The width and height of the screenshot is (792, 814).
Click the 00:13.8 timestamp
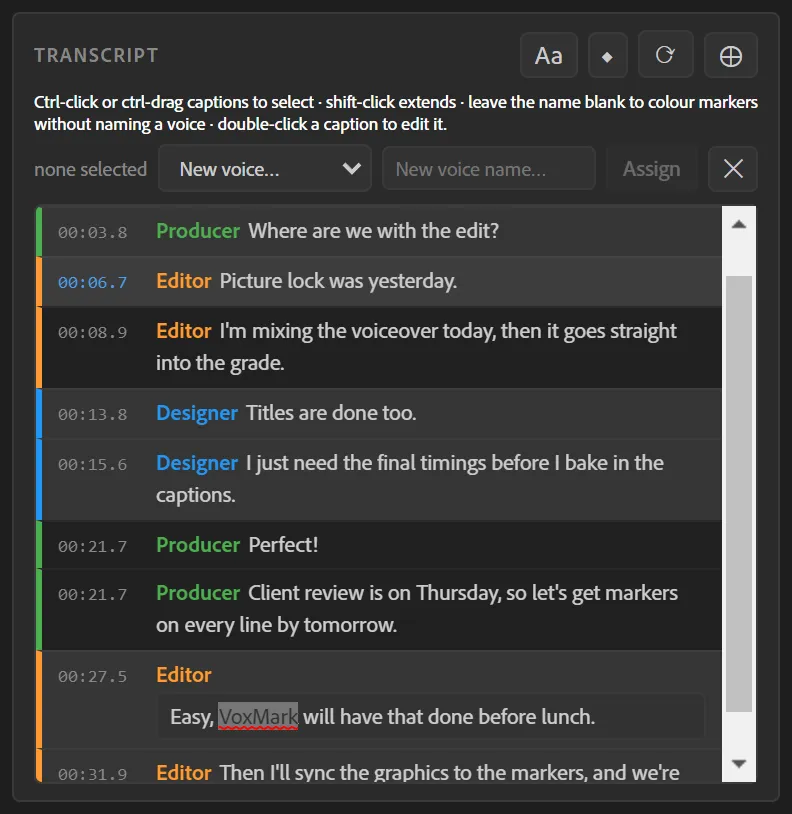(x=92, y=414)
